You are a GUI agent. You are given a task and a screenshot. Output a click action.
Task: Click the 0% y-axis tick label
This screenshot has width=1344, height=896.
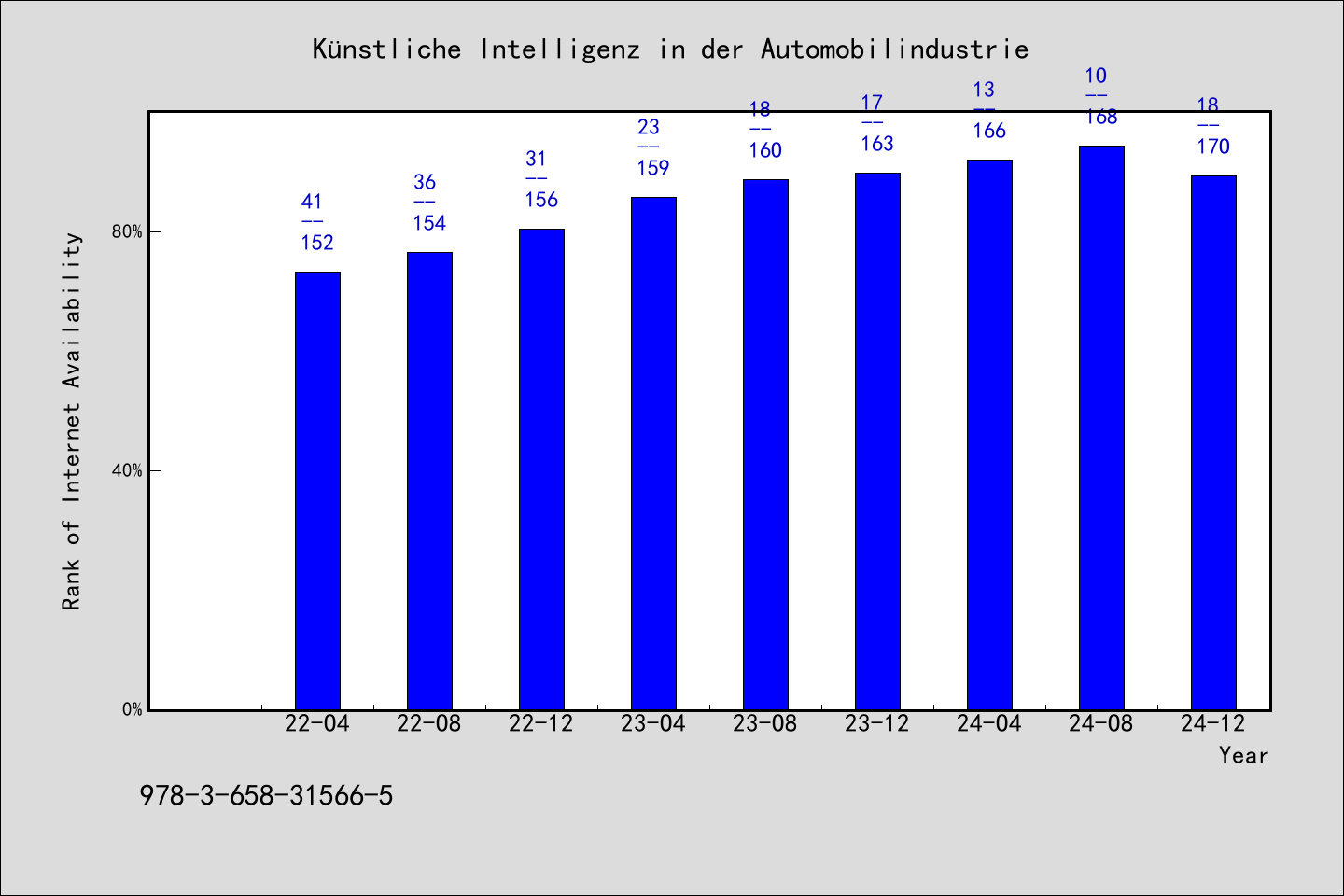[x=132, y=709]
